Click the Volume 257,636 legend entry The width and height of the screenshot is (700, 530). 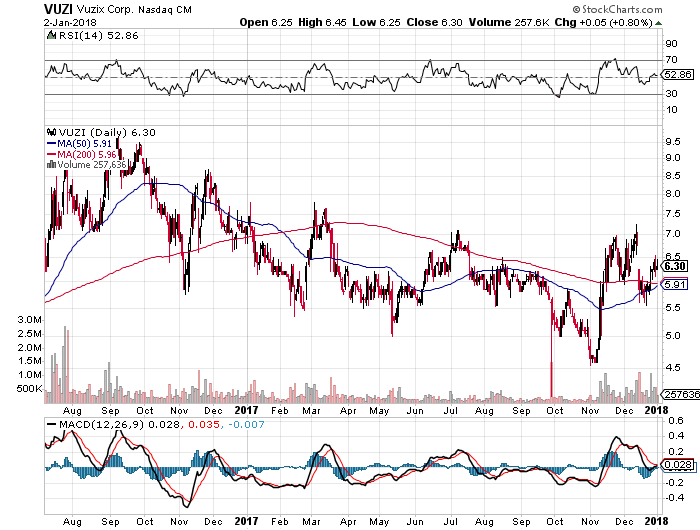click(92, 165)
